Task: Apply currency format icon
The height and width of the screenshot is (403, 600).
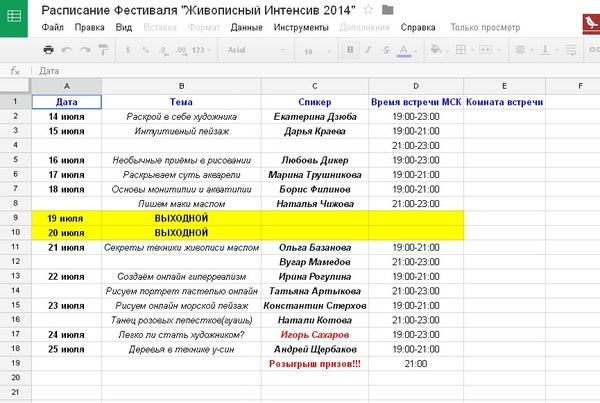Action: pyautogui.click(x=128, y=50)
